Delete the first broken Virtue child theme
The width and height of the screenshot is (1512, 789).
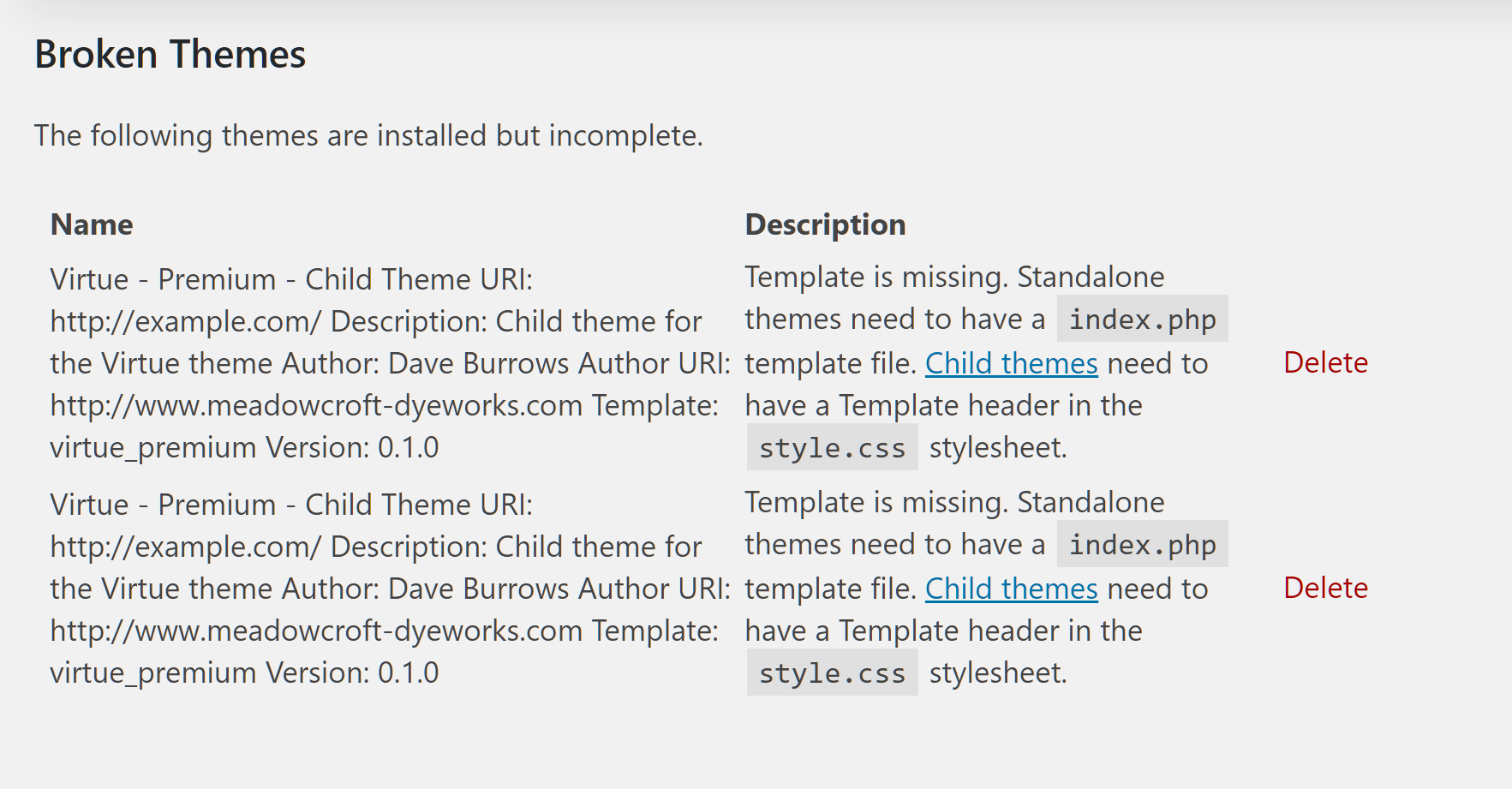coord(1324,362)
